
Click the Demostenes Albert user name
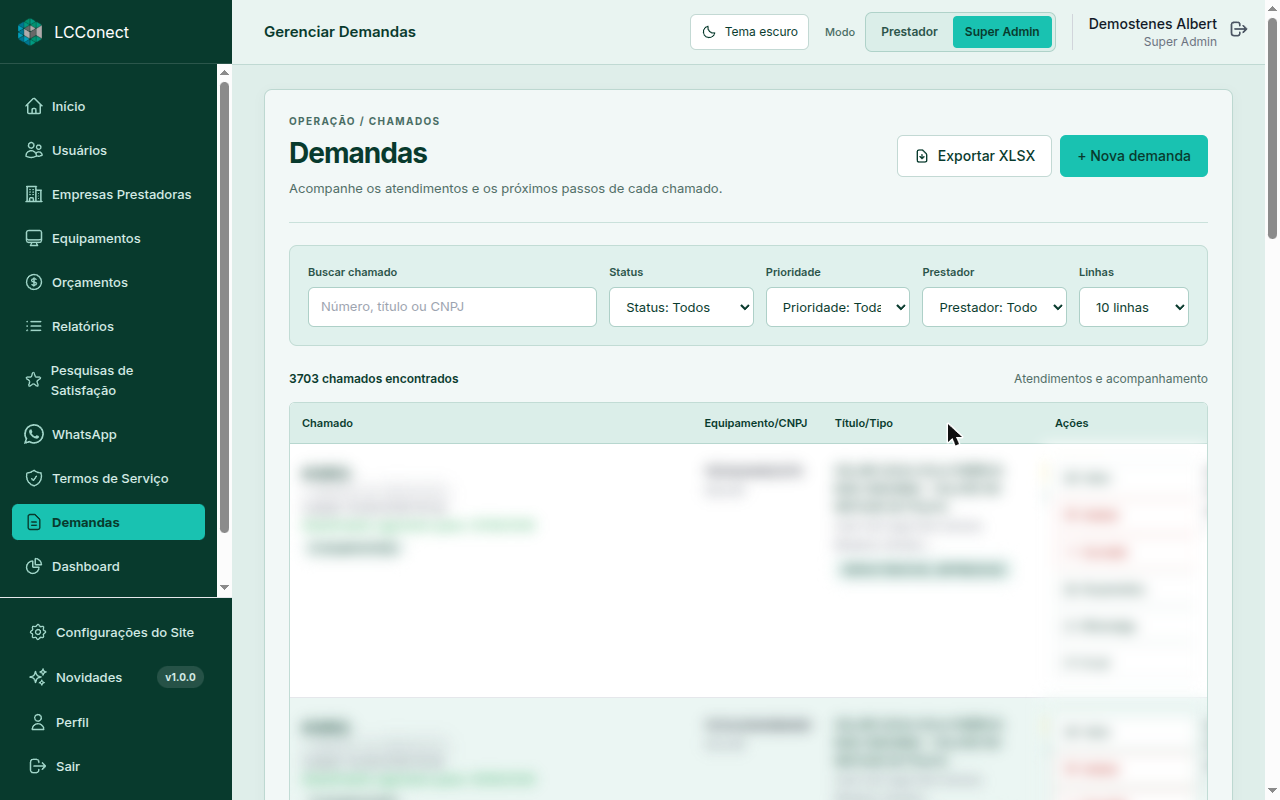point(1153,24)
